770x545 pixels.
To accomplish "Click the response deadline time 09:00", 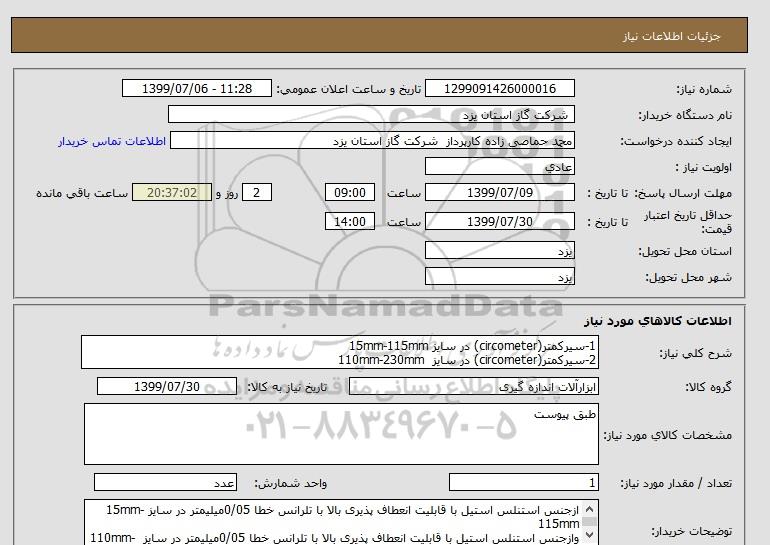I will (350, 192).
